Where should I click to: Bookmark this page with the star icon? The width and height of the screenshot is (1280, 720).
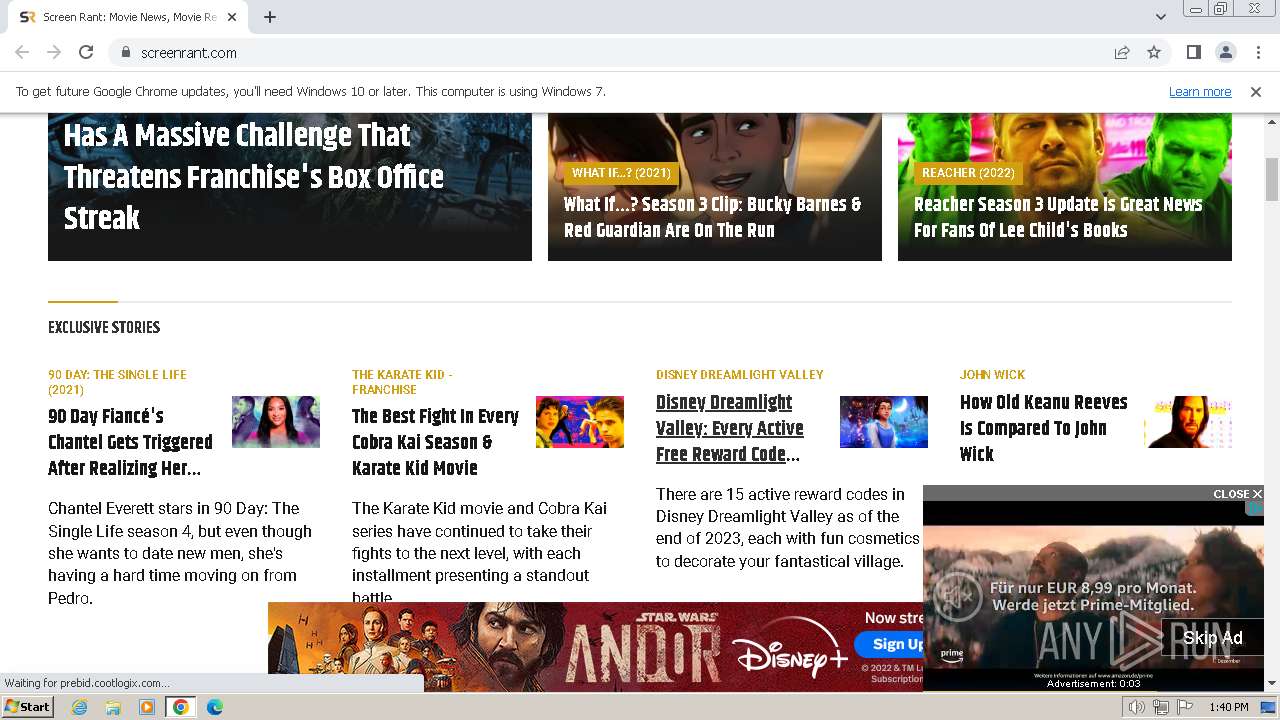click(x=1154, y=52)
